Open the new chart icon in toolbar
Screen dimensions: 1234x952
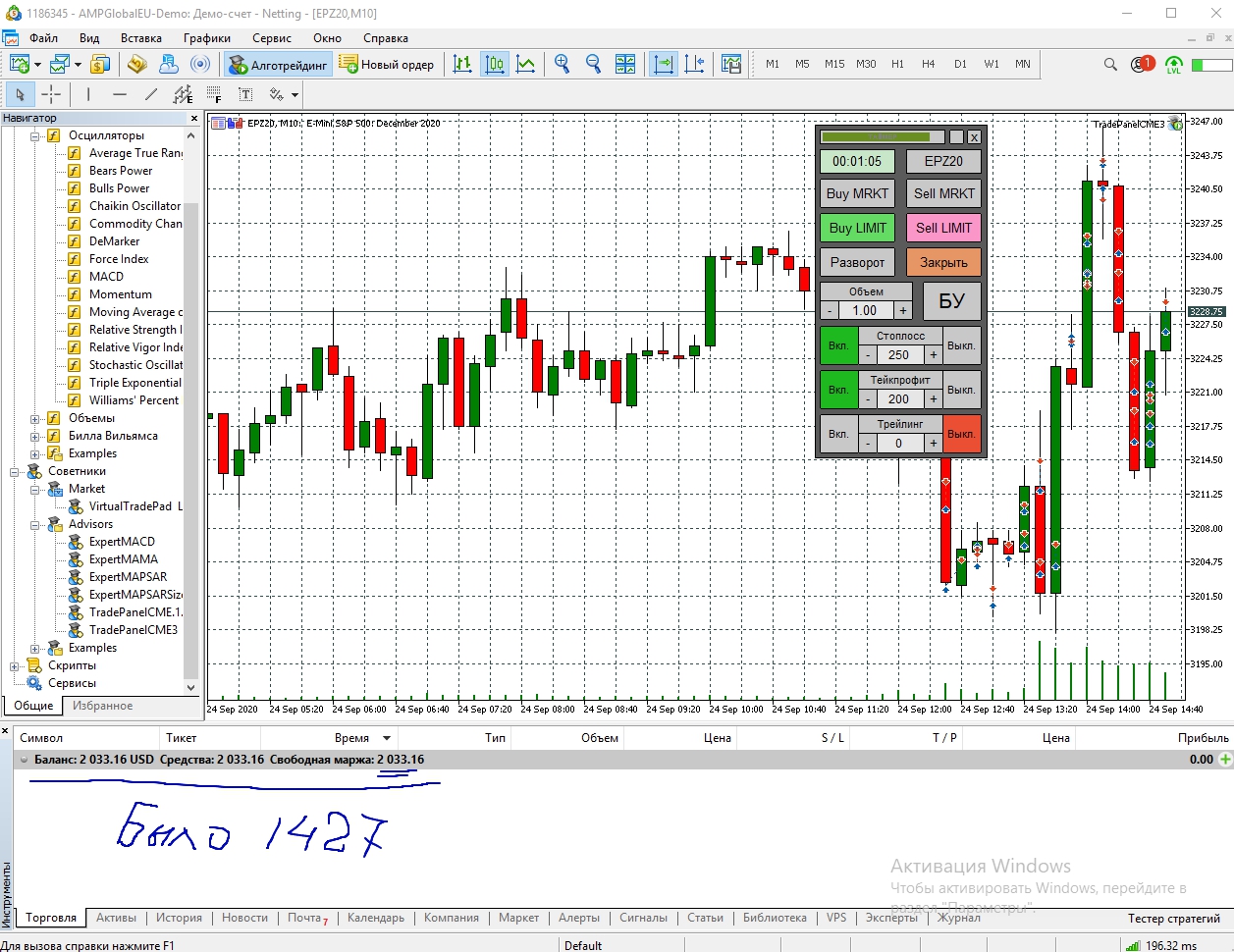pyautogui.click(x=20, y=64)
